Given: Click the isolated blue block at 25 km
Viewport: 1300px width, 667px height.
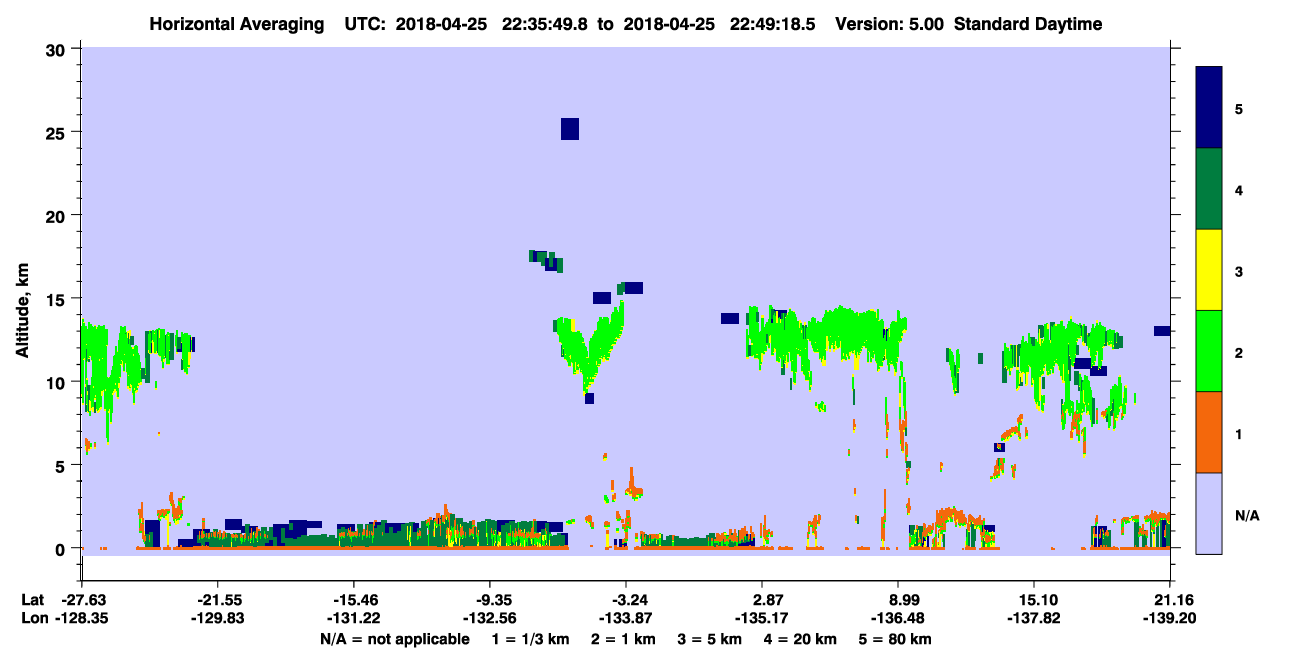Looking at the screenshot, I should (570, 129).
